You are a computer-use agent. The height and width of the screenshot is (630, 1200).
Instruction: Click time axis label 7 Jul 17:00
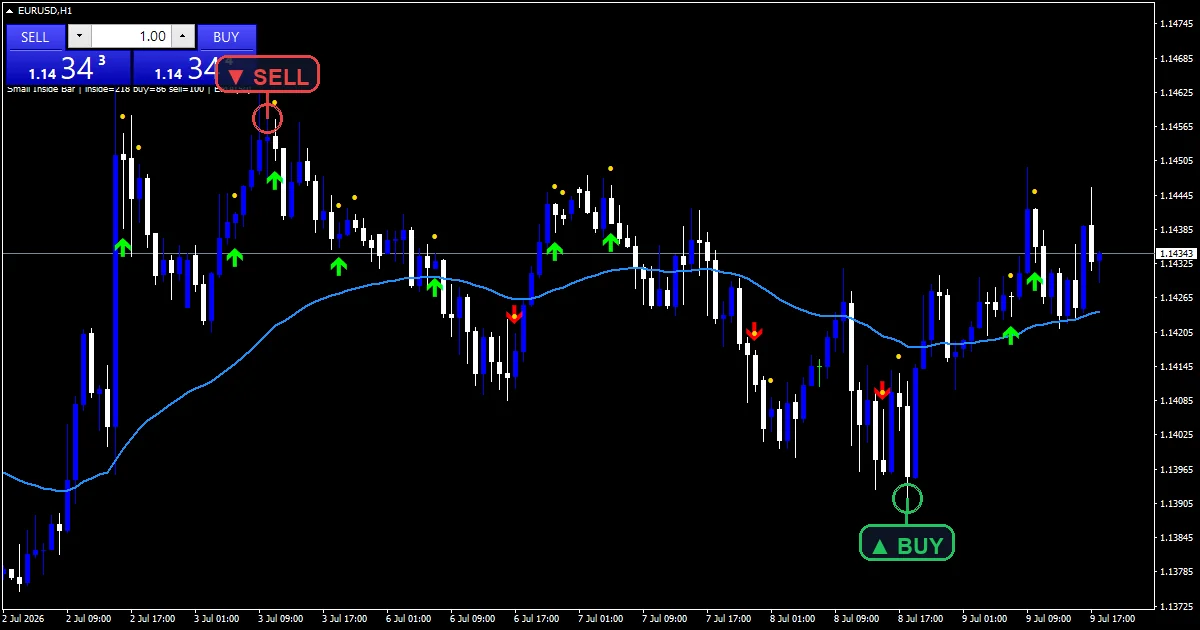pyautogui.click(x=730, y=618)
